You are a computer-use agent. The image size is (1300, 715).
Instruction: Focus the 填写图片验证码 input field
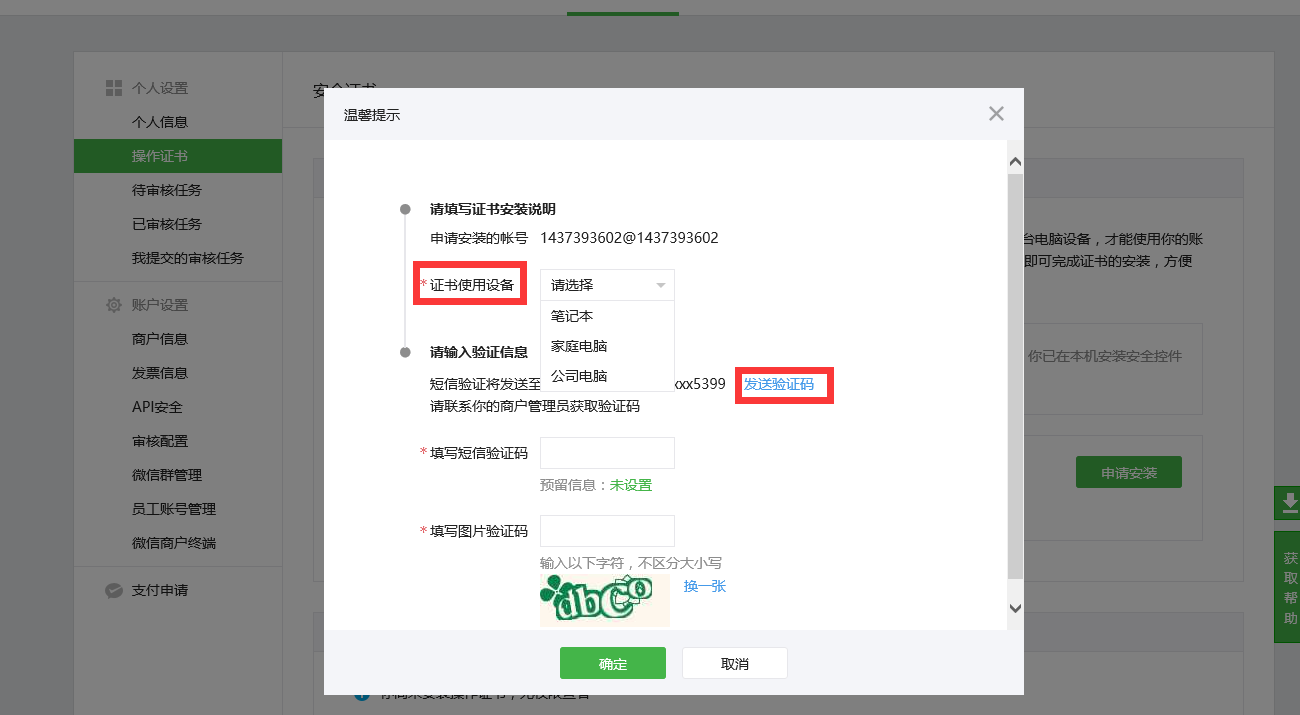tap(607, 531)
